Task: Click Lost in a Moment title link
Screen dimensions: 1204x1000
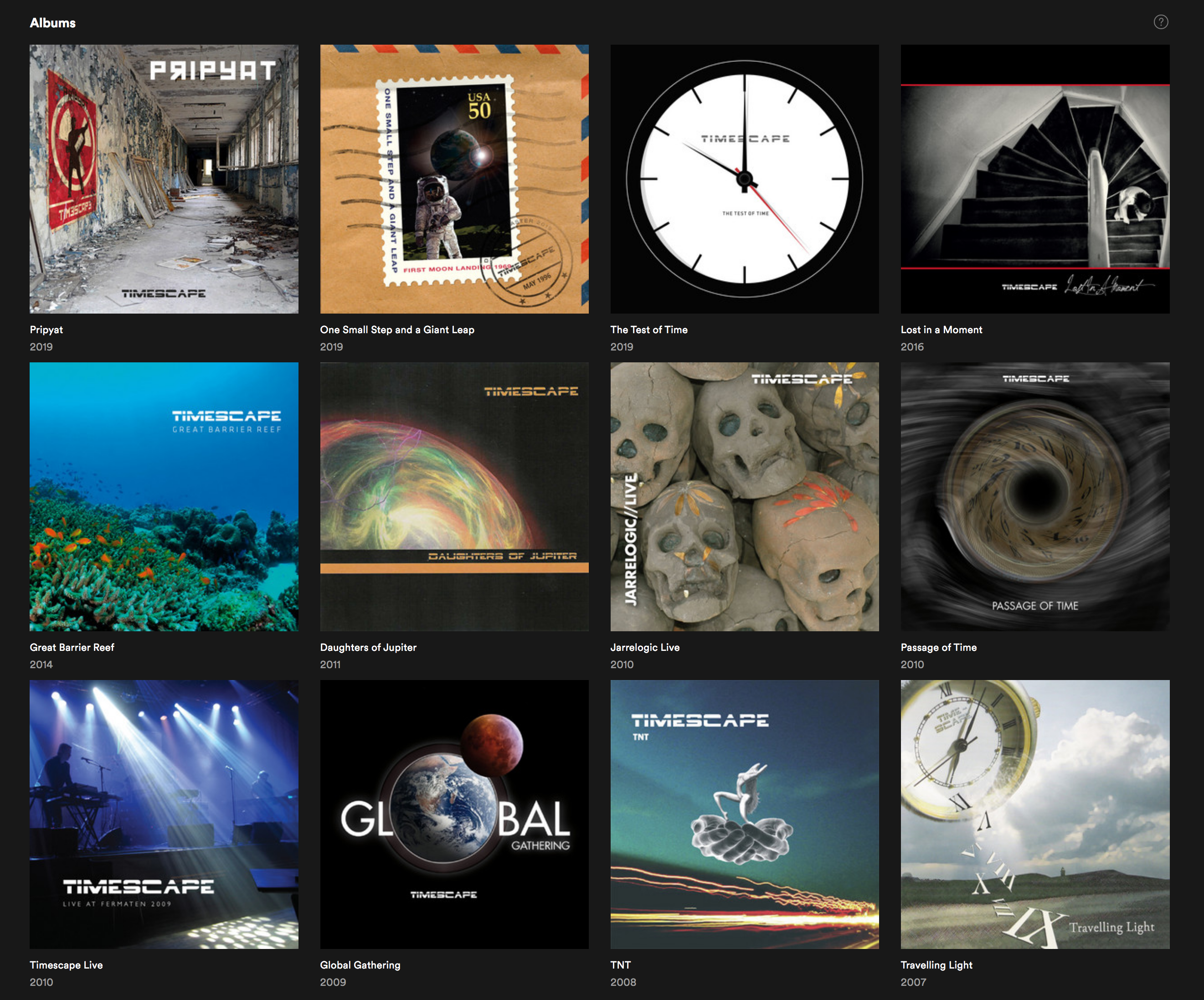Action: point(942,330)
